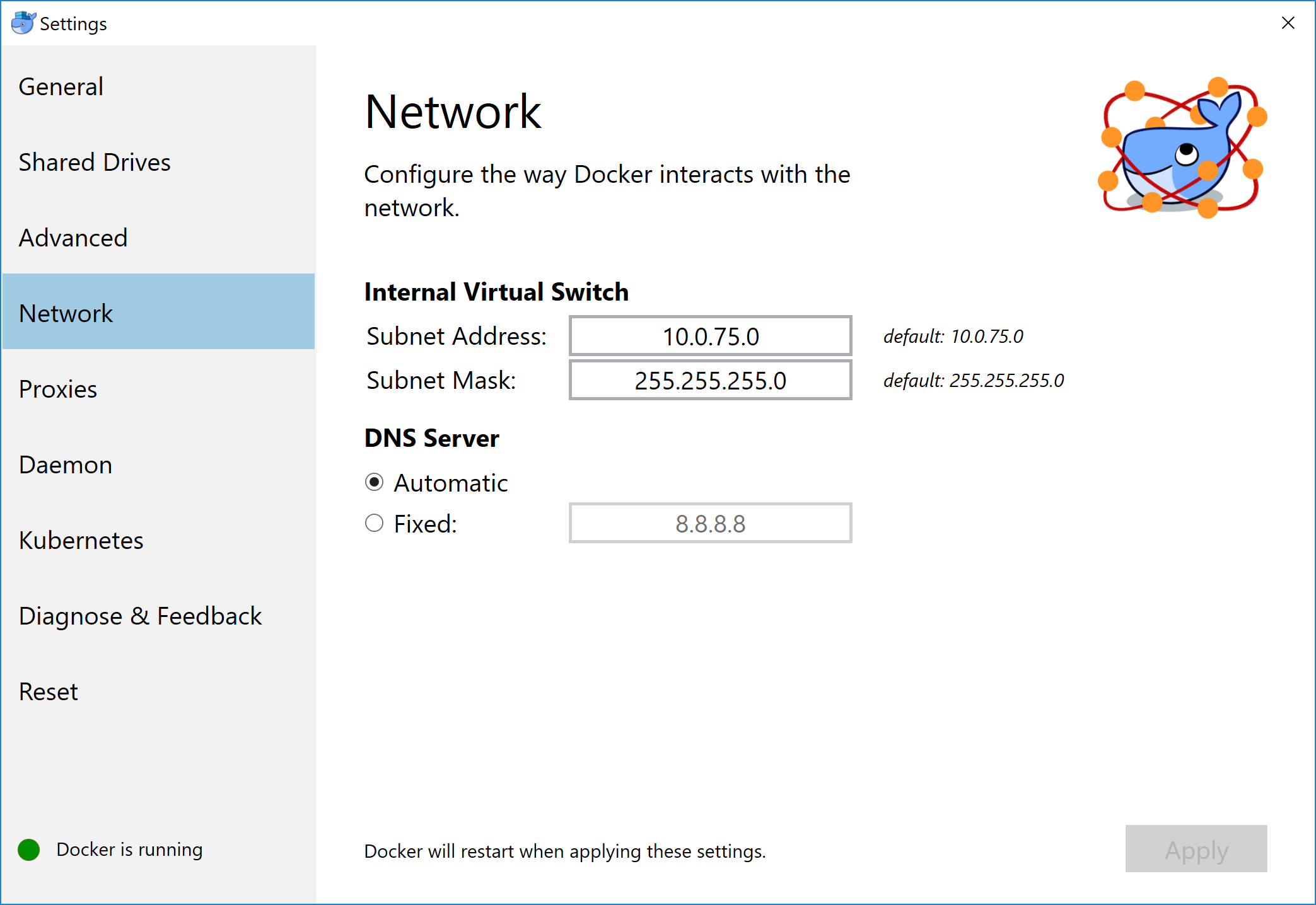Click the Apply button

[x=1196, y=850]
